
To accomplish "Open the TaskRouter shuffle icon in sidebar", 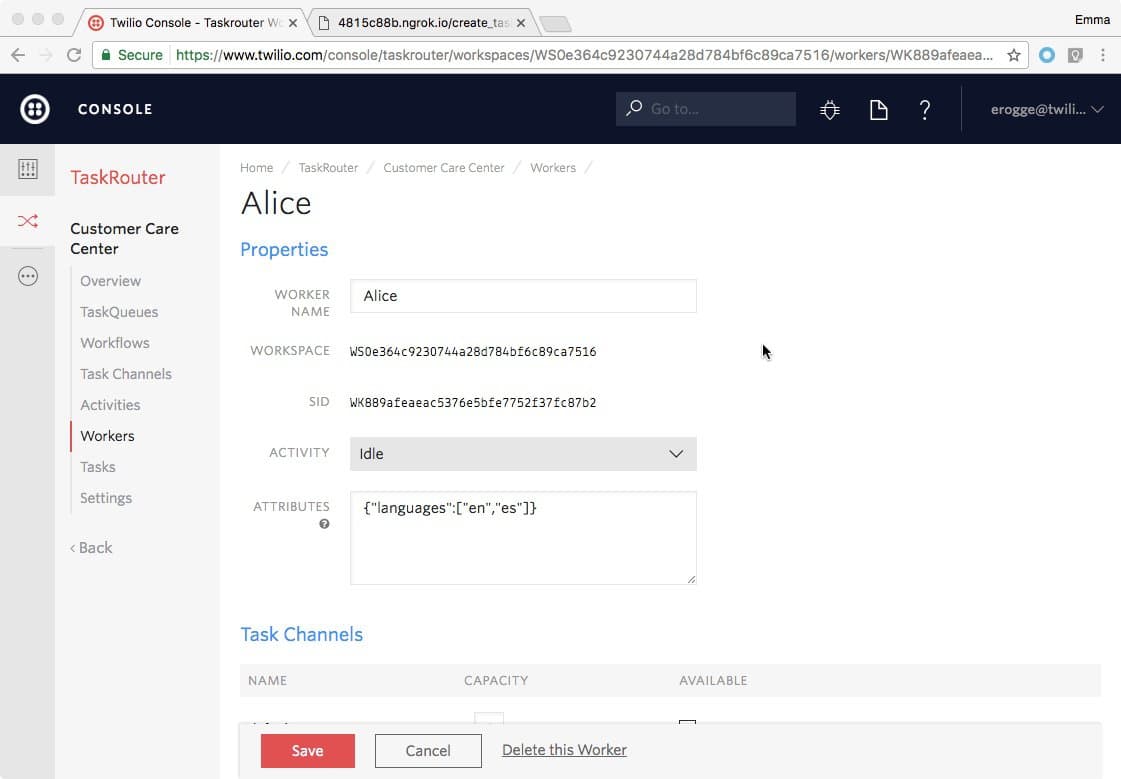I will [x=28, y=222].
